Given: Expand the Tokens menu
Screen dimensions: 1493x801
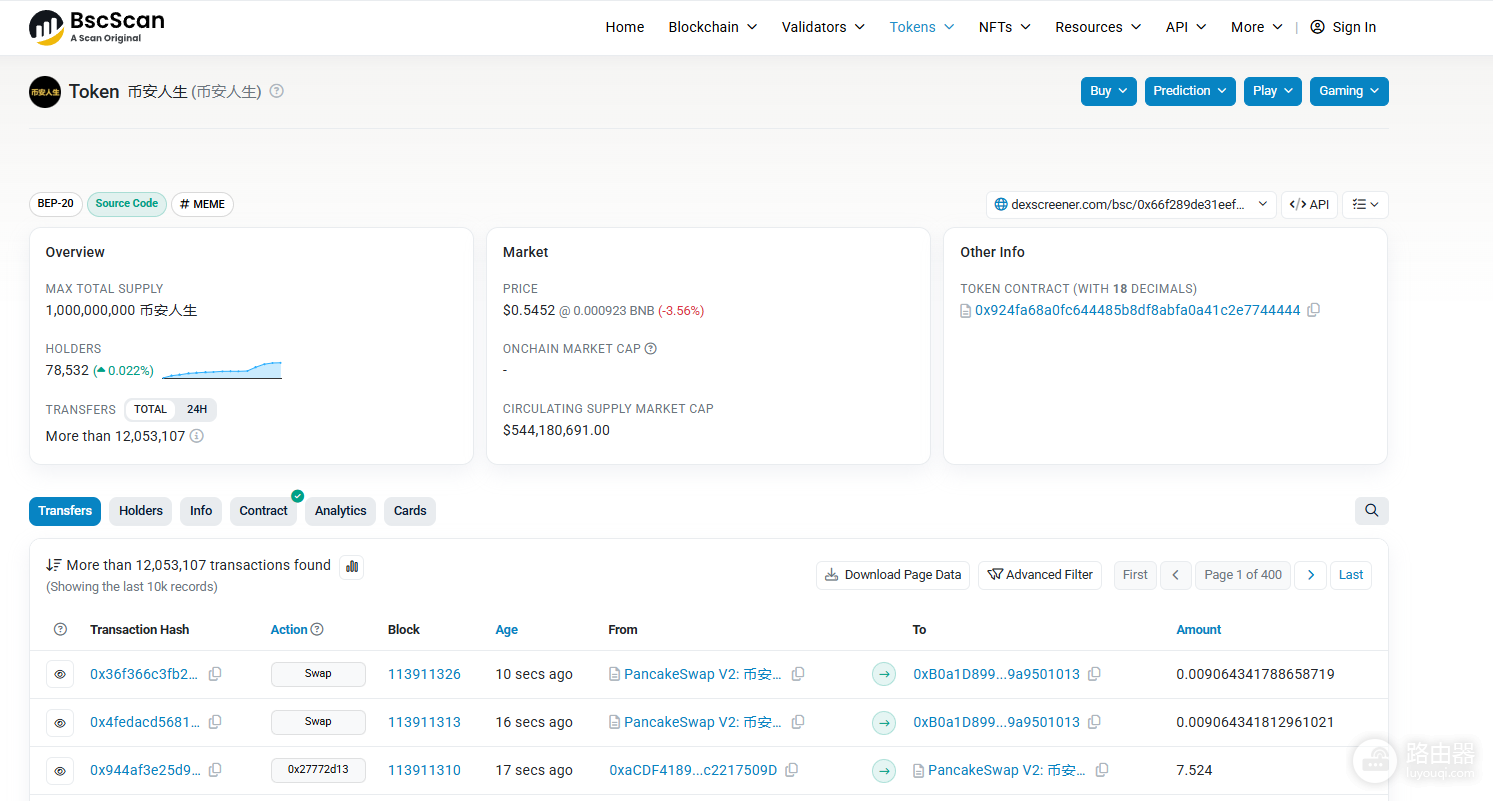Looking at the screenshot, I should pos(922,27).
